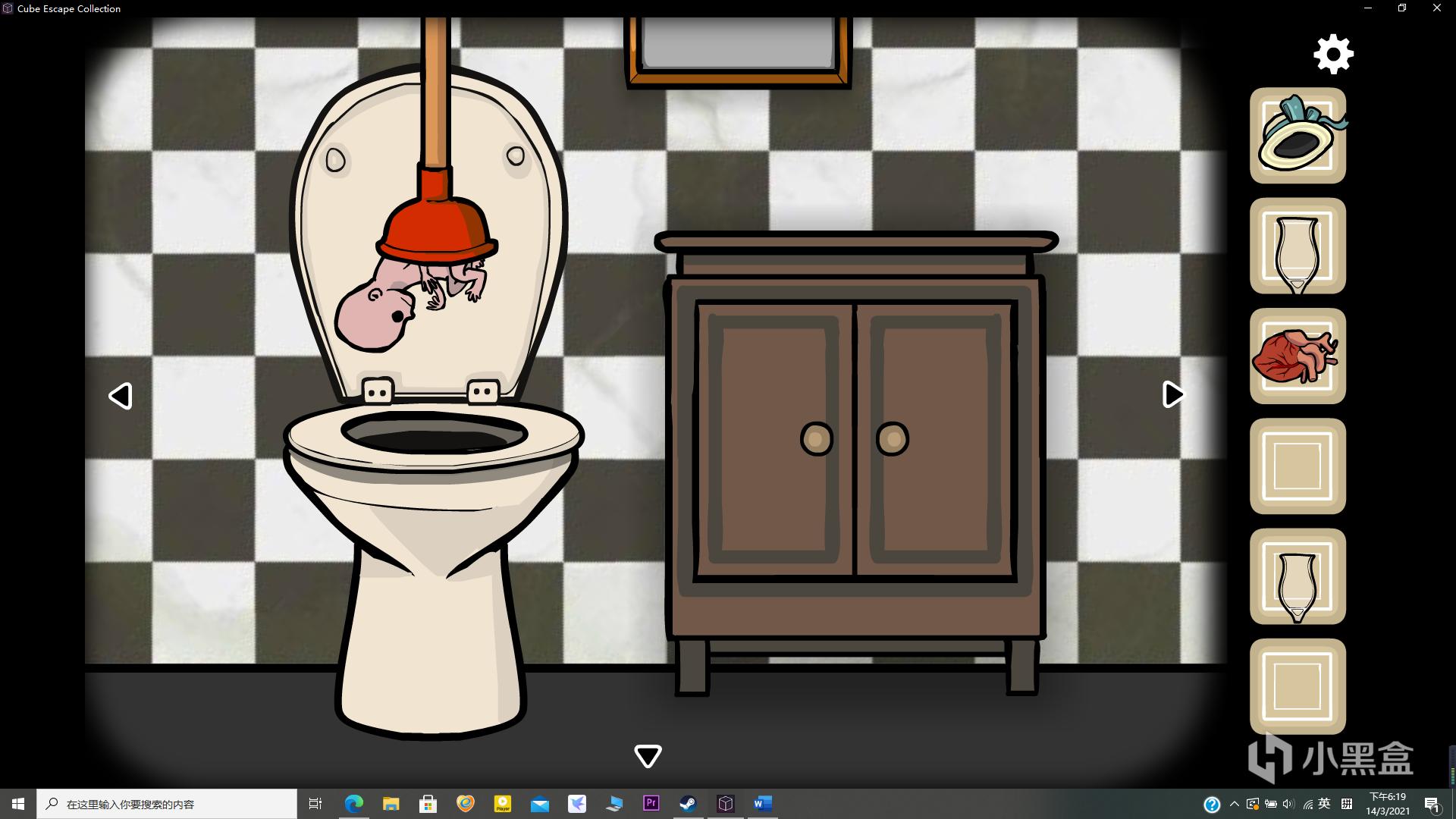
Task: Open the left cabinet door knob
Action: (x=816, y=438)
